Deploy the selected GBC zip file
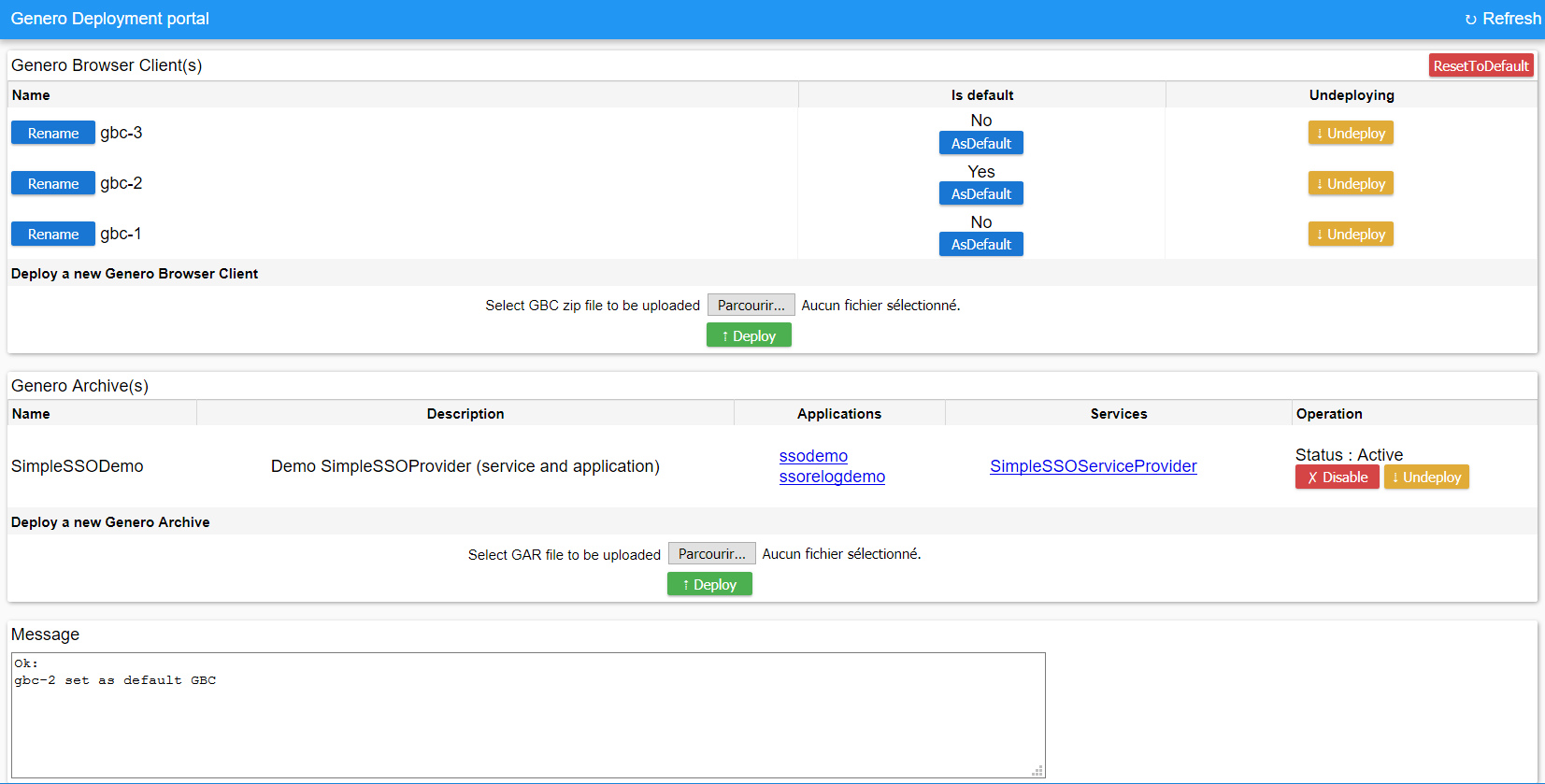The width and height of the screenshot is (1545, 784). pyautogui.click(x=749, y=335)
